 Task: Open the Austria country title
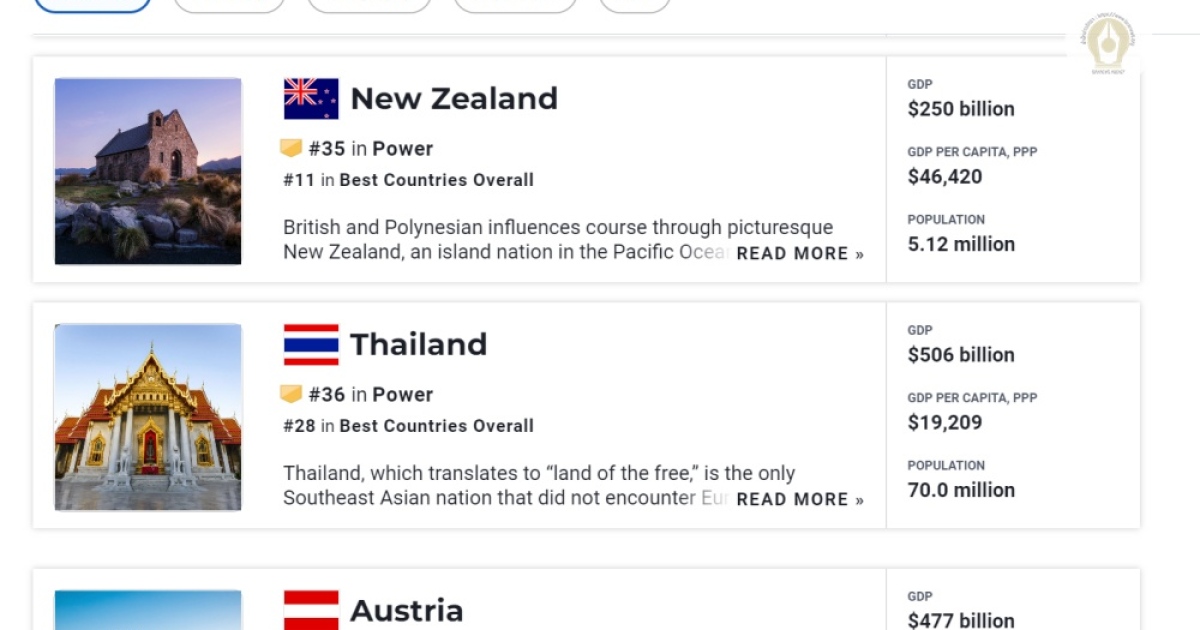(406, 610)
